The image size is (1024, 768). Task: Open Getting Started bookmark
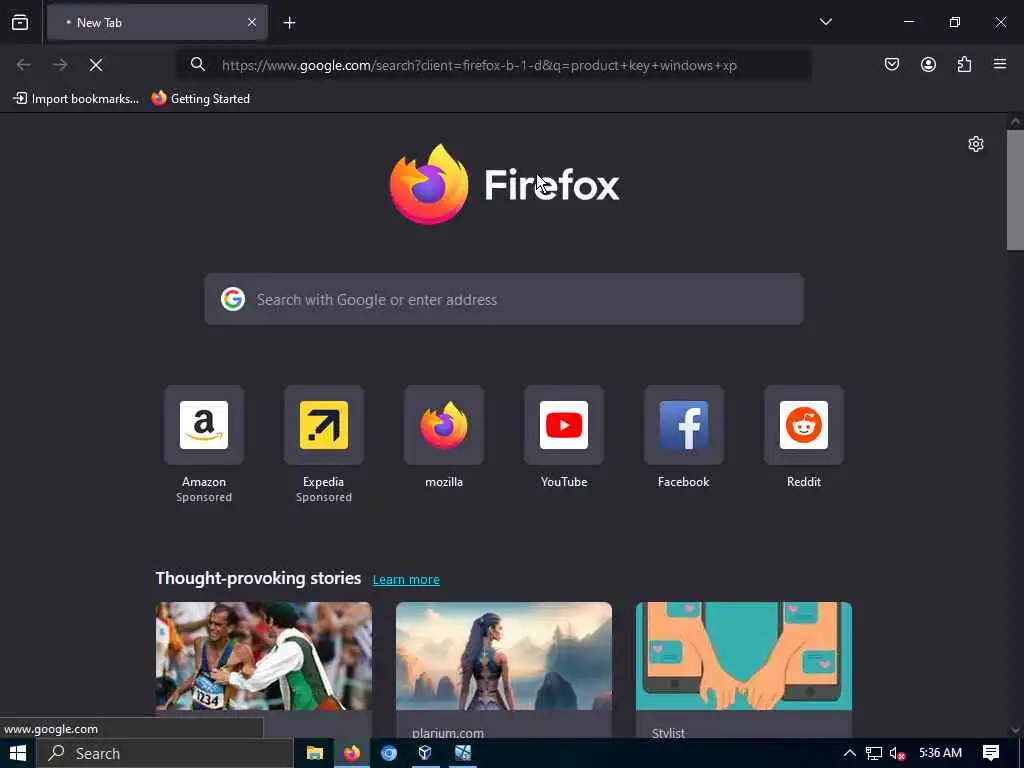click(200, 99)
